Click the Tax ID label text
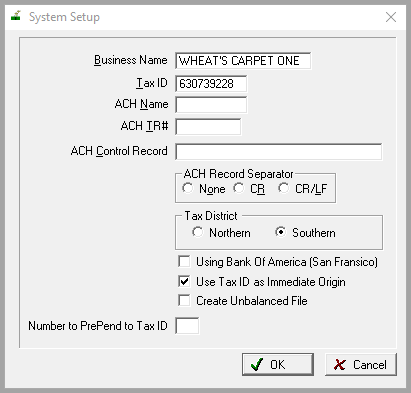This screenshot has height=393, width=411. (152, 83)
